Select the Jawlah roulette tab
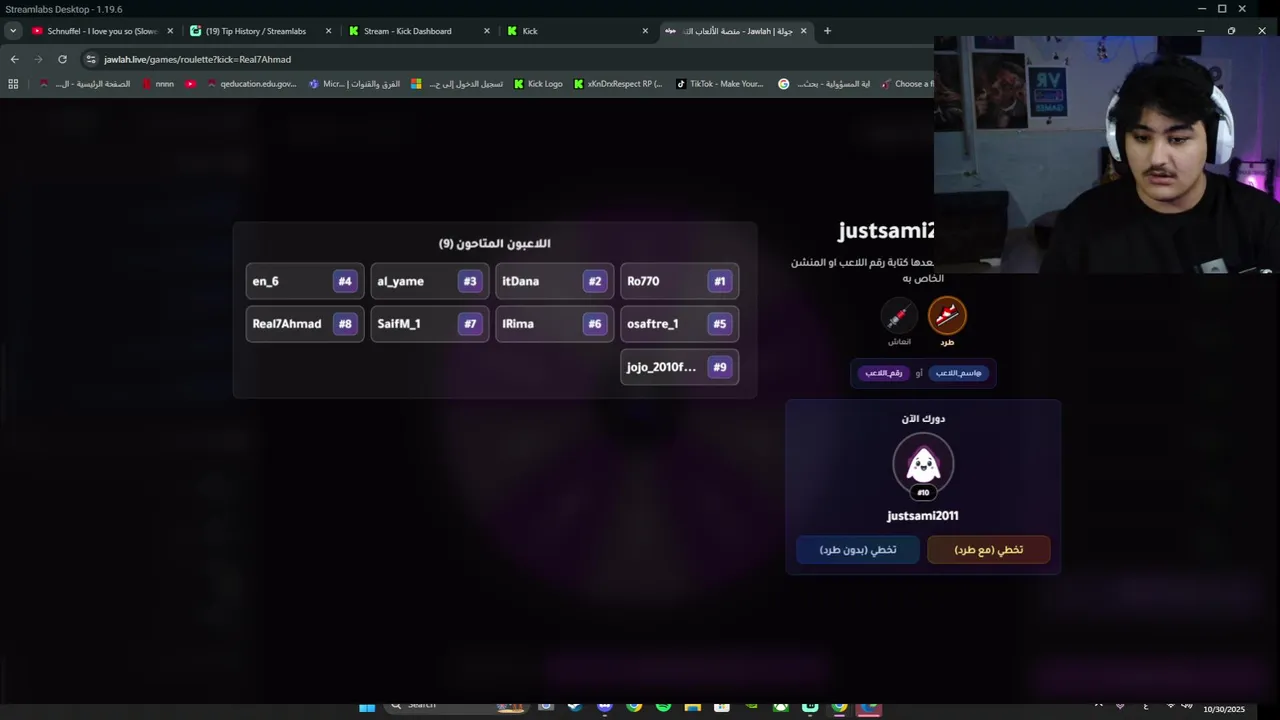This screenshot has width=1280, height=720. 735,31
